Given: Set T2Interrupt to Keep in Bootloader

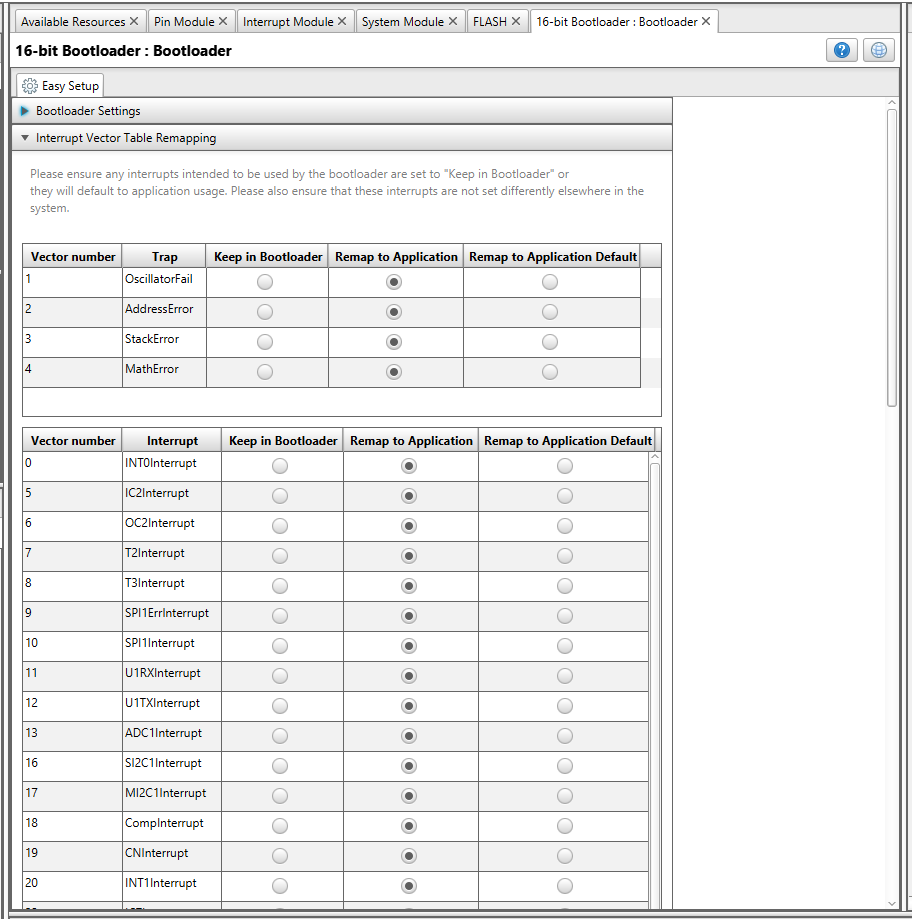Looking at the screenshot, I should coord(280,556).
